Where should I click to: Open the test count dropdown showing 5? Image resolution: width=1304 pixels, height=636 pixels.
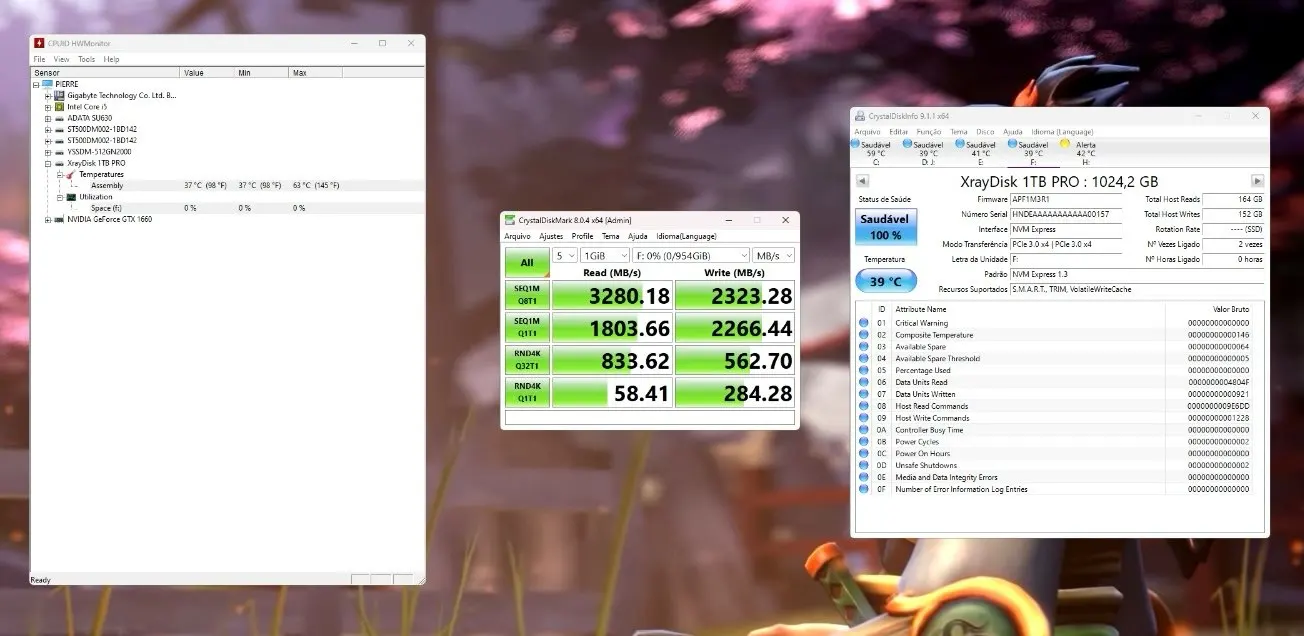pyautogui.click(x=565, y=256)
